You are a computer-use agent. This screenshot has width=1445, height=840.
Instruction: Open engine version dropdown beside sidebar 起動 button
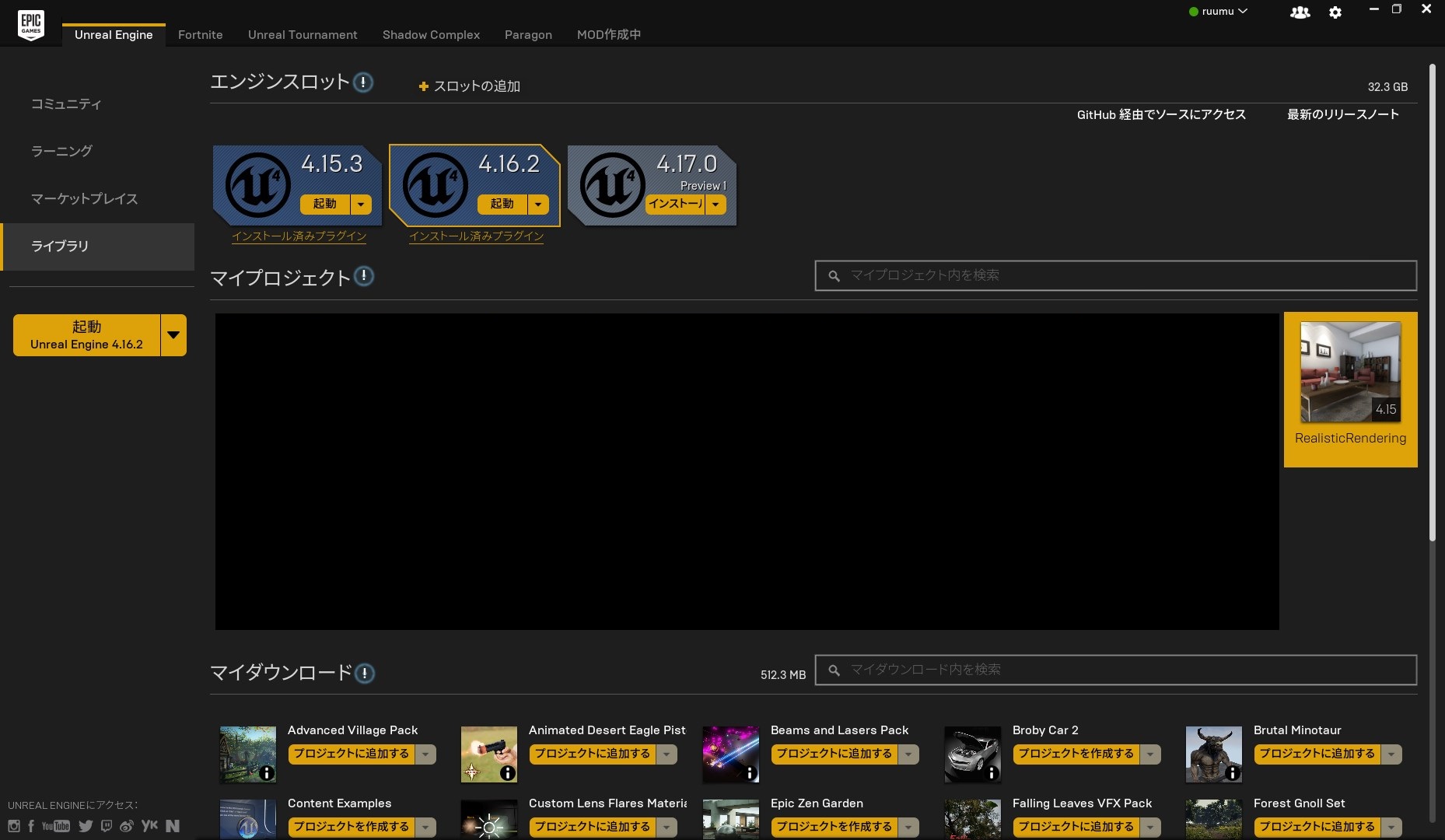pyautogui.click(x=173, y=335)
